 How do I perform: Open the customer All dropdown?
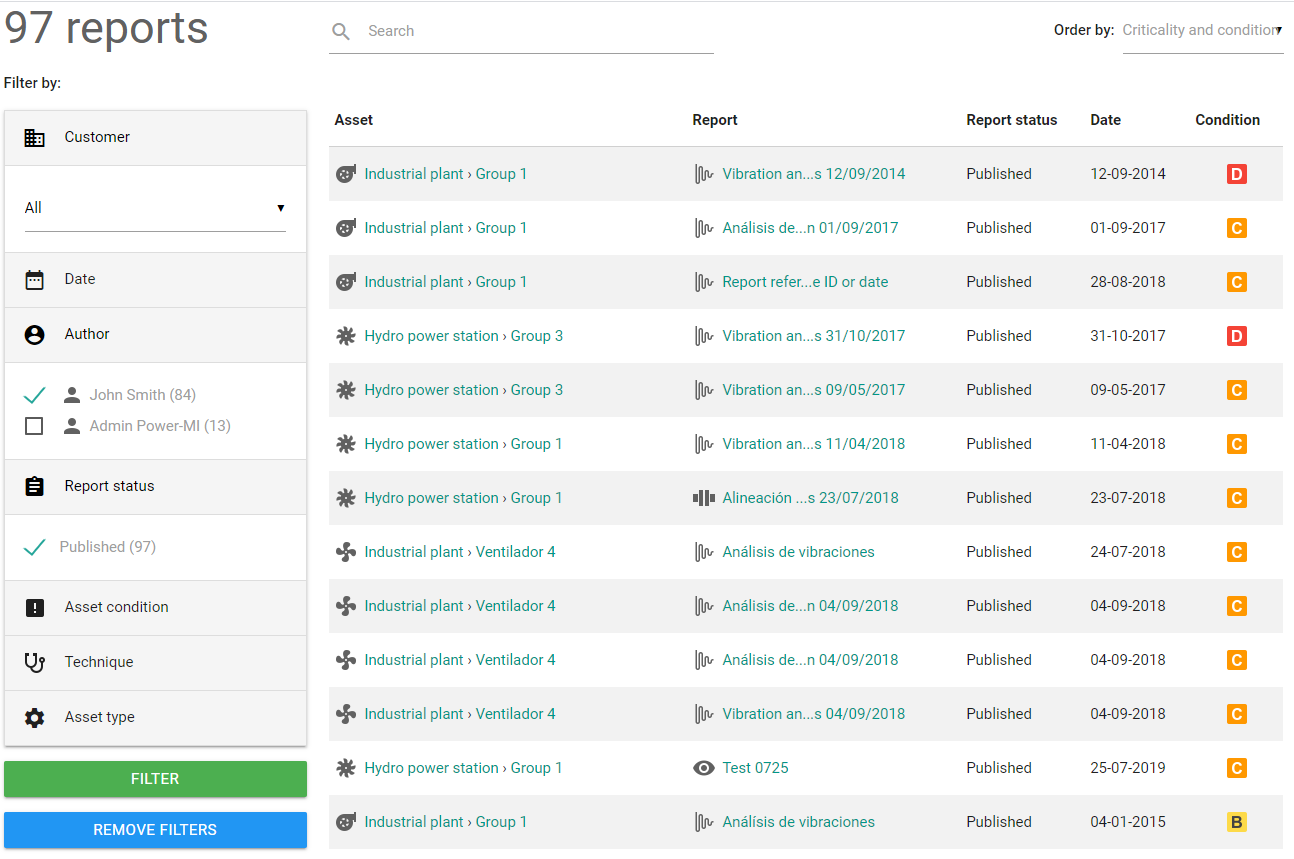[x=155, y=208]
